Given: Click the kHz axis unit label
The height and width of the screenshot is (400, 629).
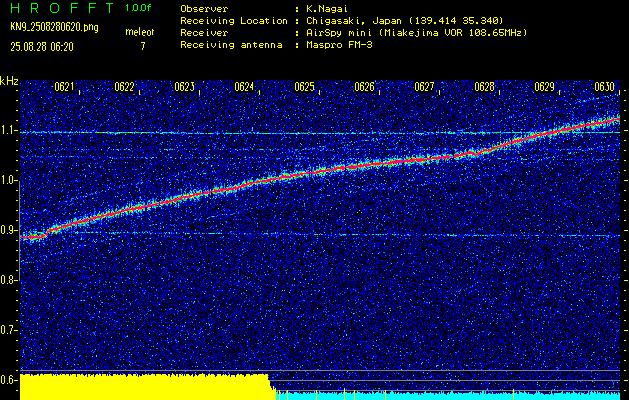Looking at the screenshot, I should click(9, 81).
